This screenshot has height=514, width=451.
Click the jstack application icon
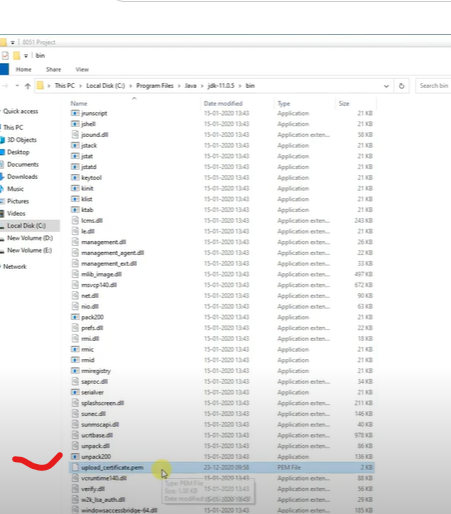pos(75,145)
